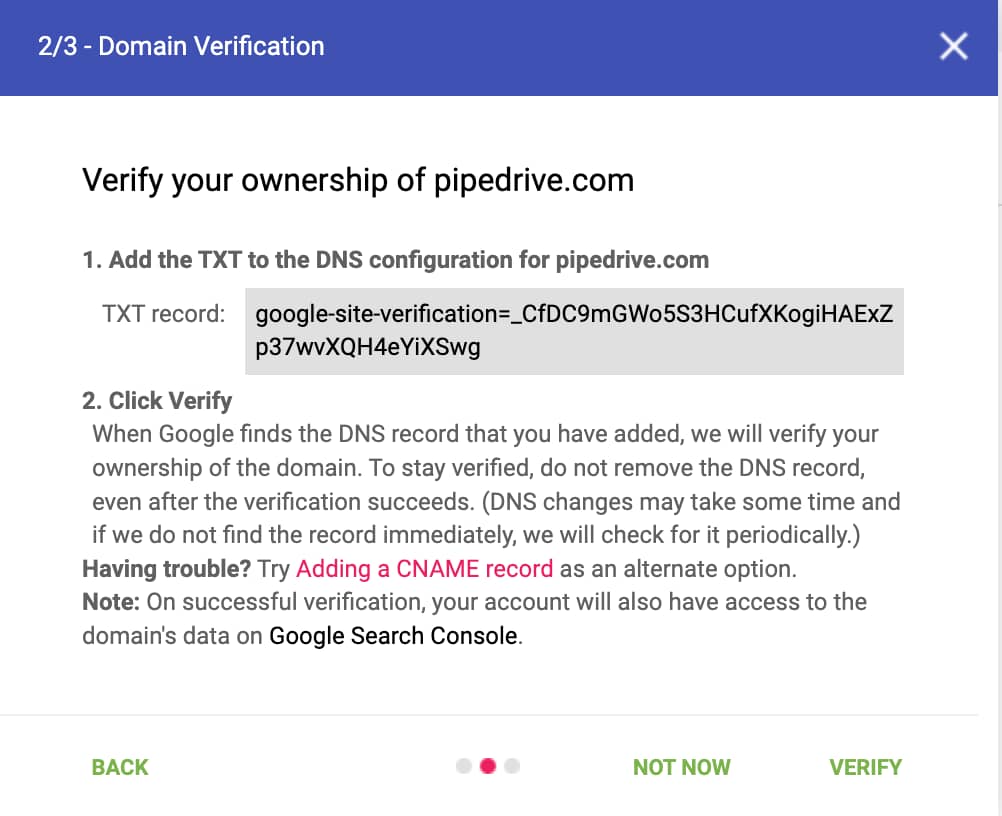Go back with the BACK button
1002x816 pixels.
click(x=120, y=767)
